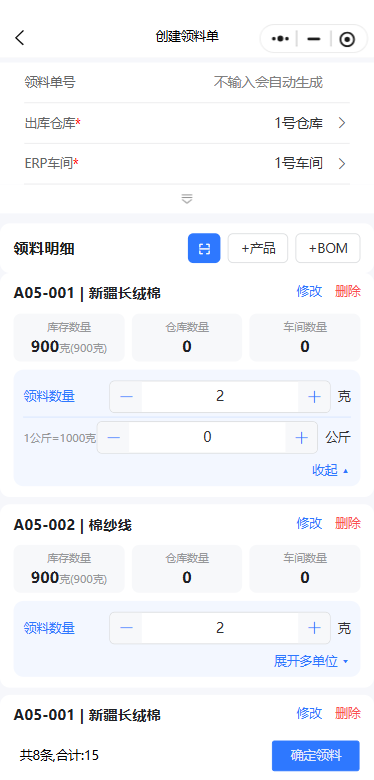Open the mini-program three-dot menu
The width and height of the screenshot is (374, 780).
280,39
